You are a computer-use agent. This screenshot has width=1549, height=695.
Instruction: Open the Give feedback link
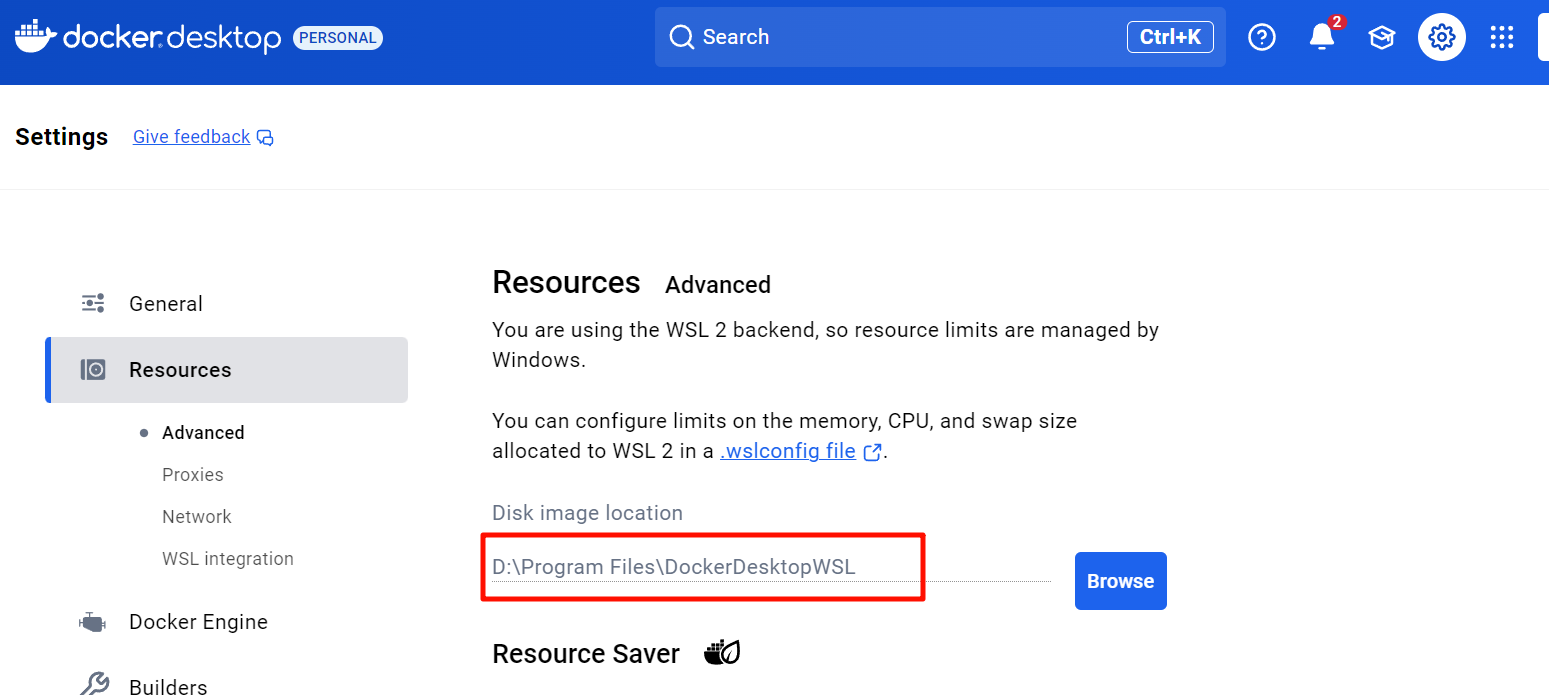pos(191,137)
